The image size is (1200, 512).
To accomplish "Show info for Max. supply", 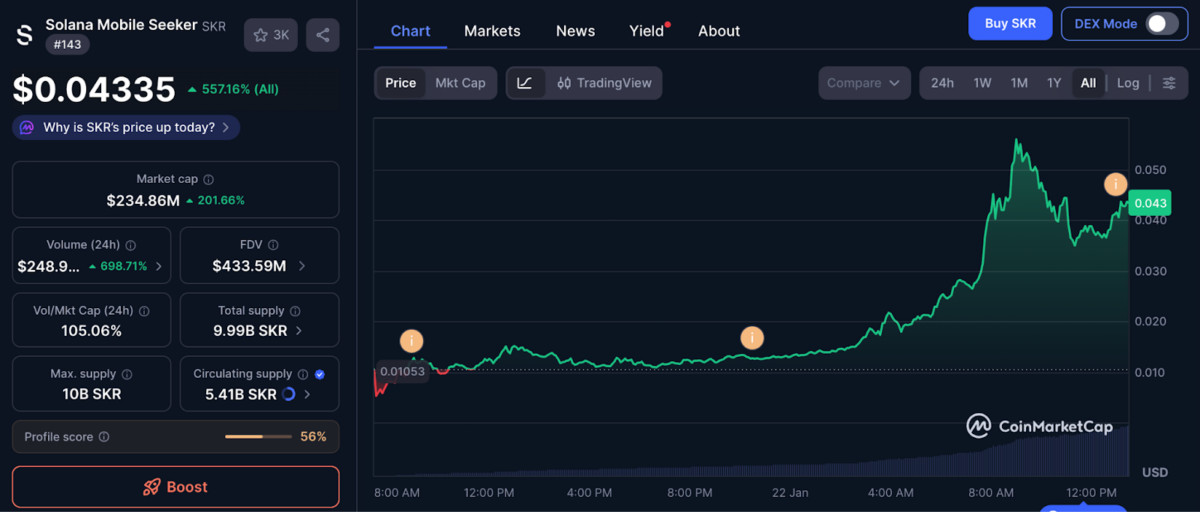I will pyautogui.click(x=126, y=374).
